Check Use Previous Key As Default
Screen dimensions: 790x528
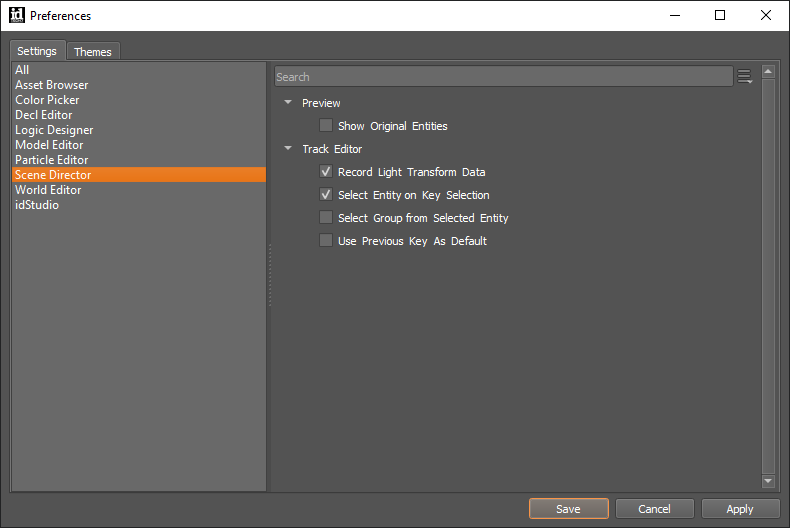[x=326, y=240]
